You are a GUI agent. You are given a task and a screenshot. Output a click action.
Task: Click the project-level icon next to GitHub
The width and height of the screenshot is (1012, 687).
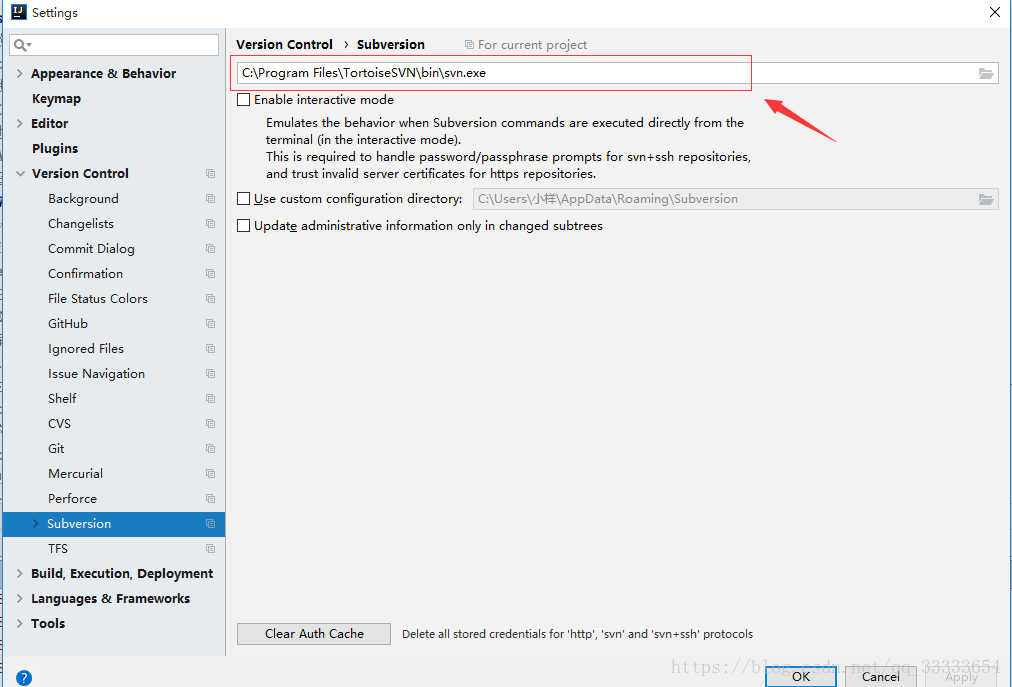pos(209,323)
